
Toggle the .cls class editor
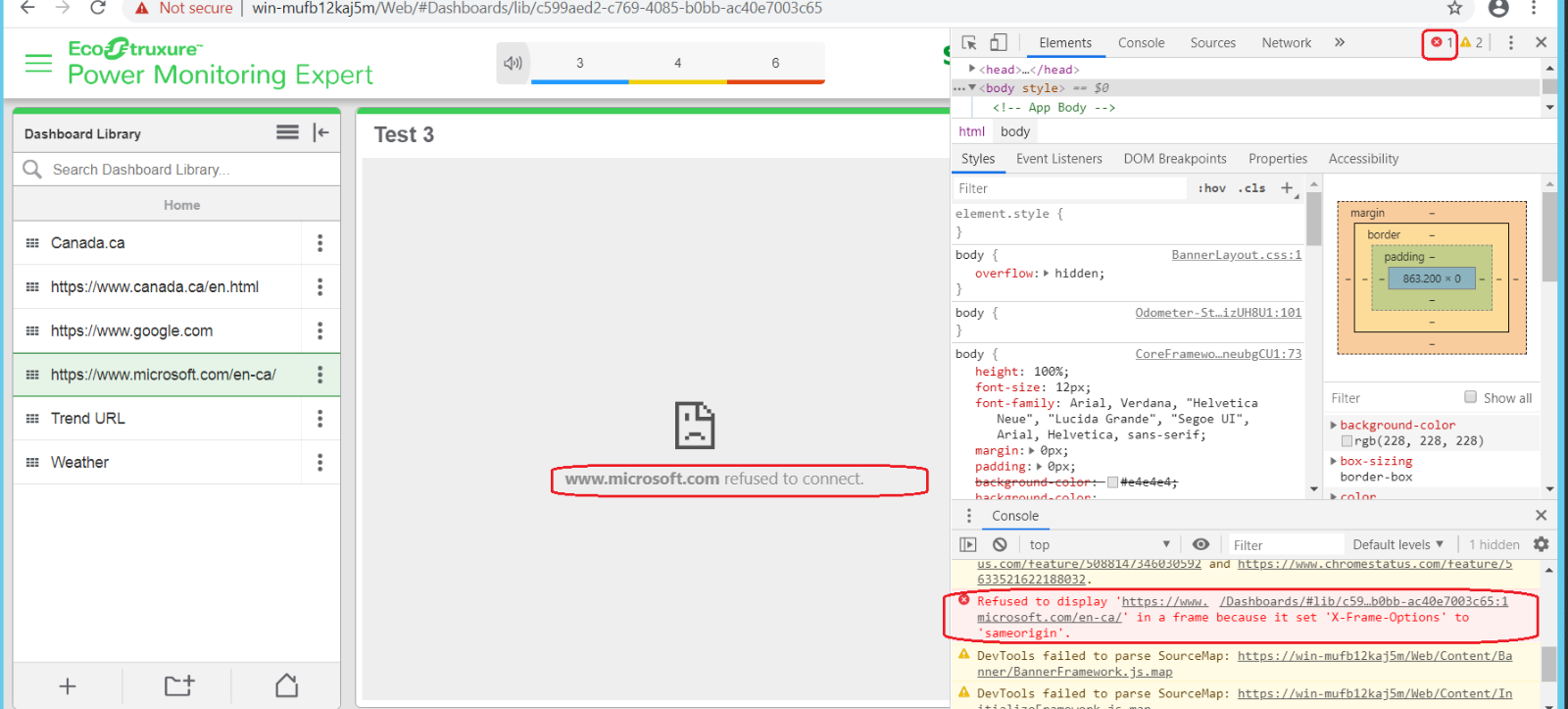(x=1251, y=188)
